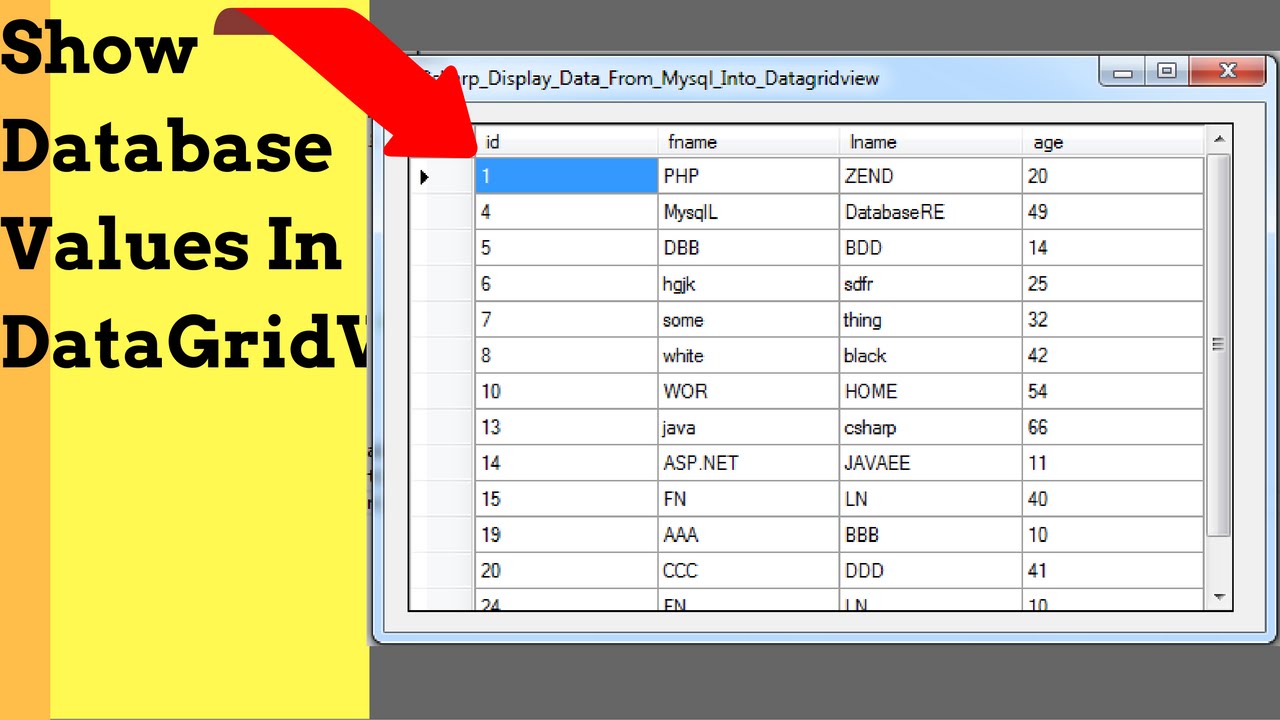Image resolution: width=1280 pixels, height=720 pixels.
Task: Select the id cell 19
Action: coord(566,535)
